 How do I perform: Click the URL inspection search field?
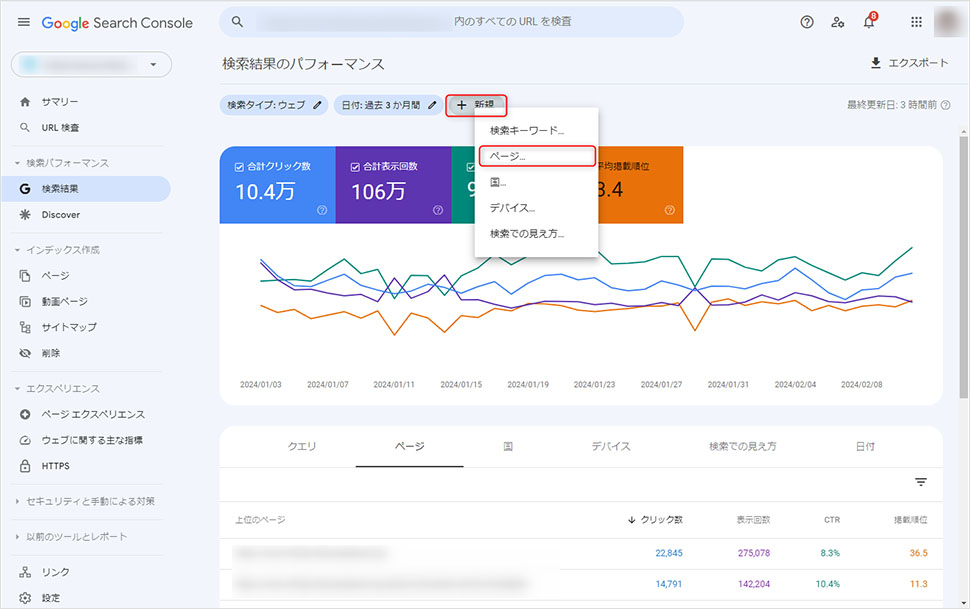coord(452,22)
